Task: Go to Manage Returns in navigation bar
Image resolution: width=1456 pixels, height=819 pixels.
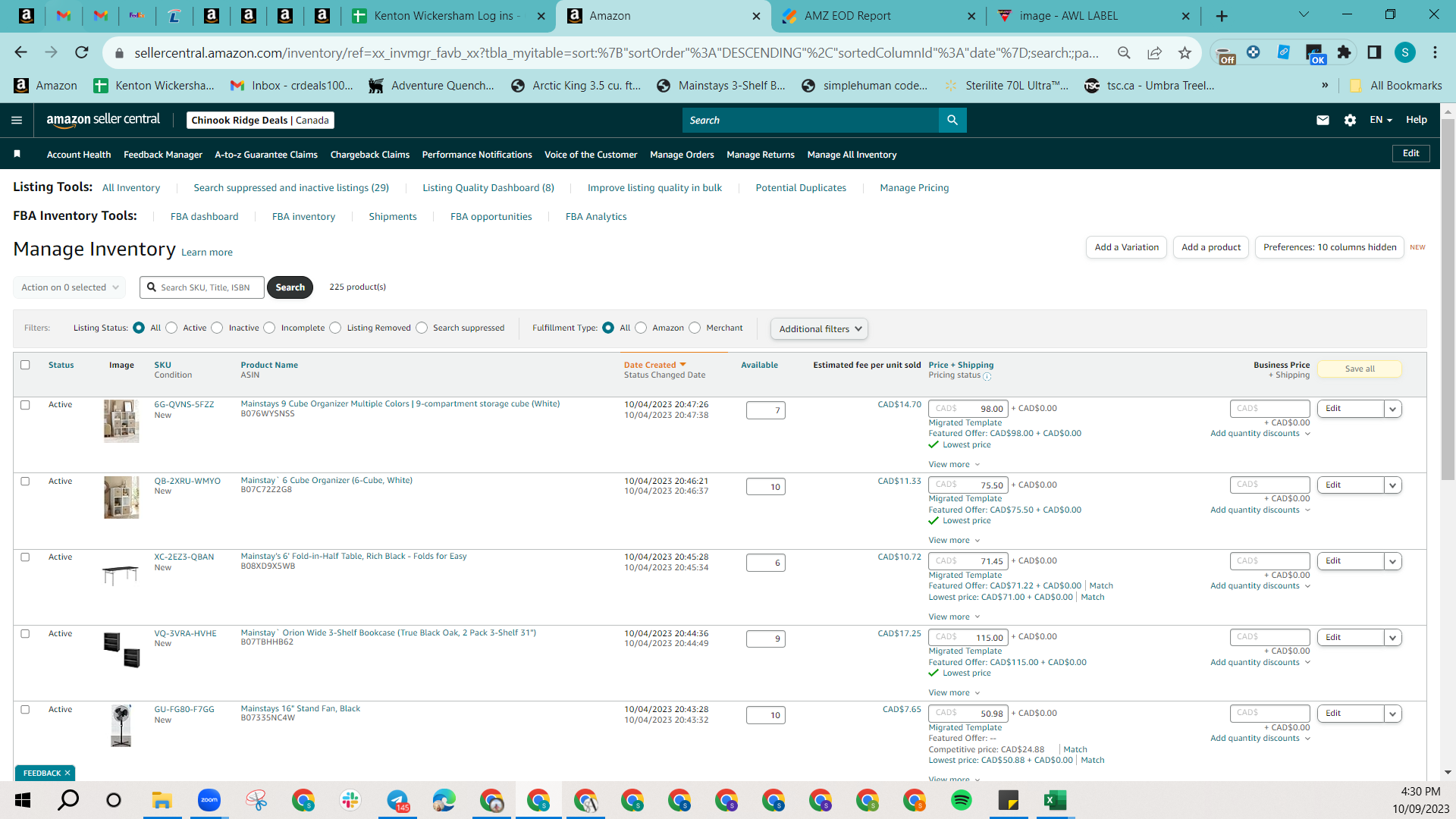Action: point(761,155)
